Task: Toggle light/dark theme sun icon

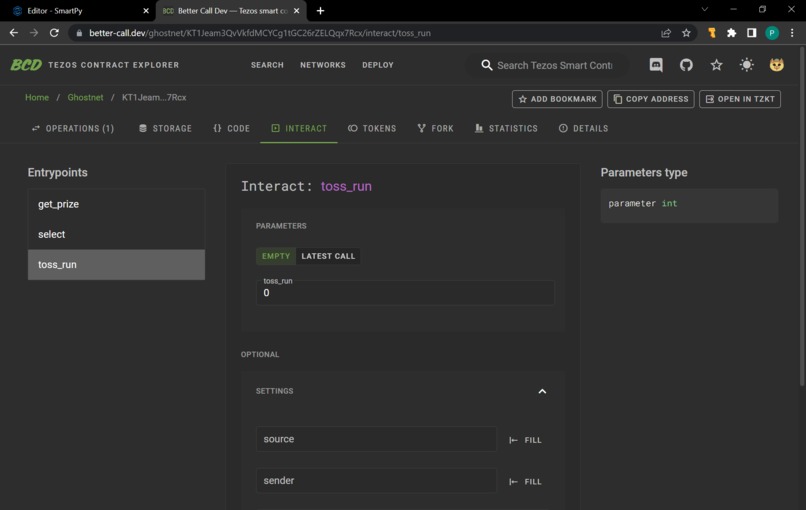Action: (746, 65)
